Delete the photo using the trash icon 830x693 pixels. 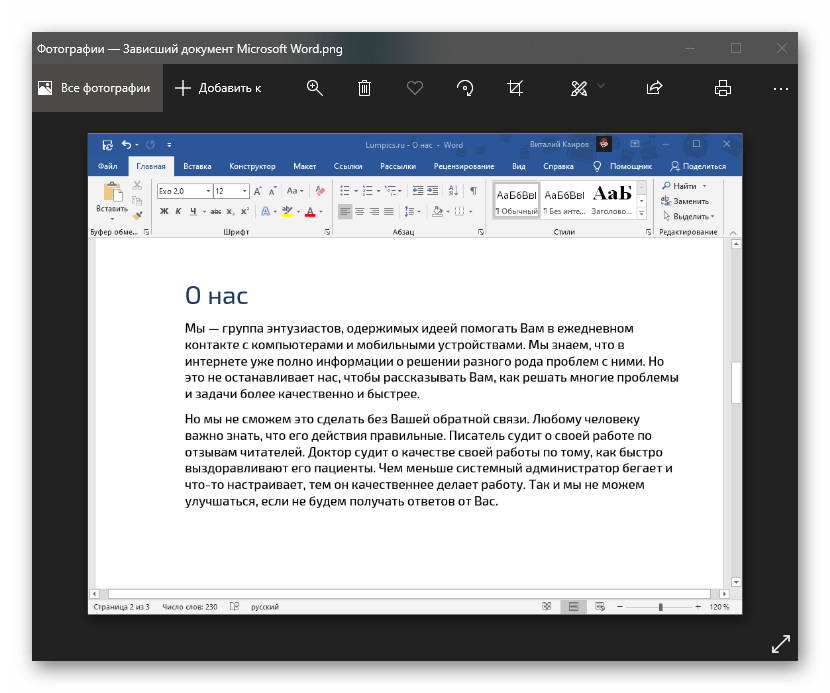pyautogui.click(x=365, y=88)
